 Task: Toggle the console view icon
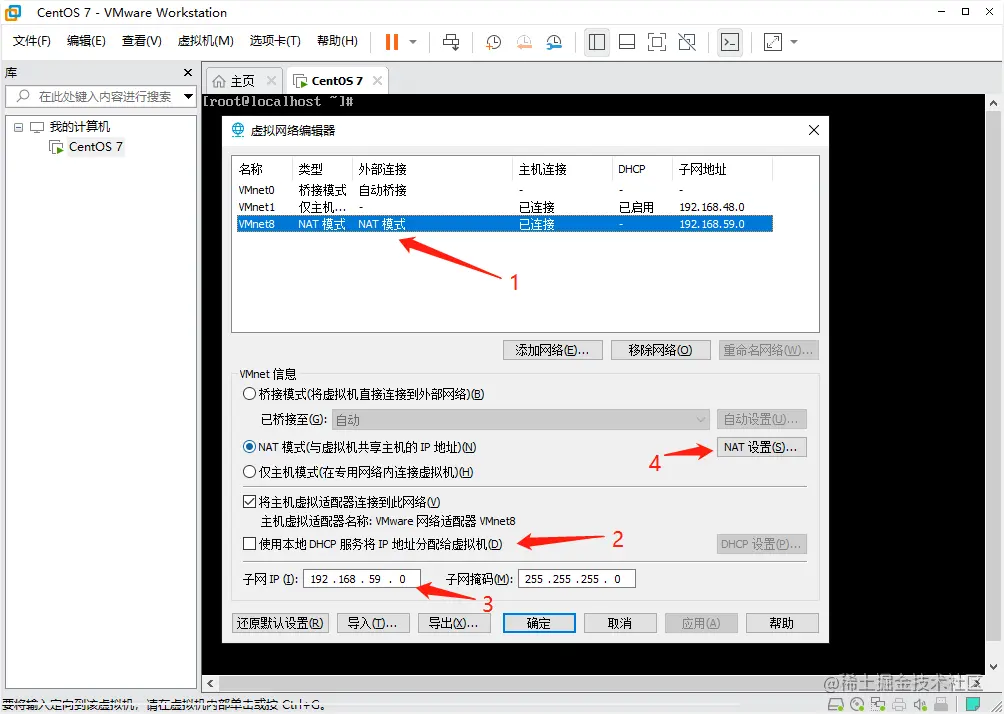(730, 42)
